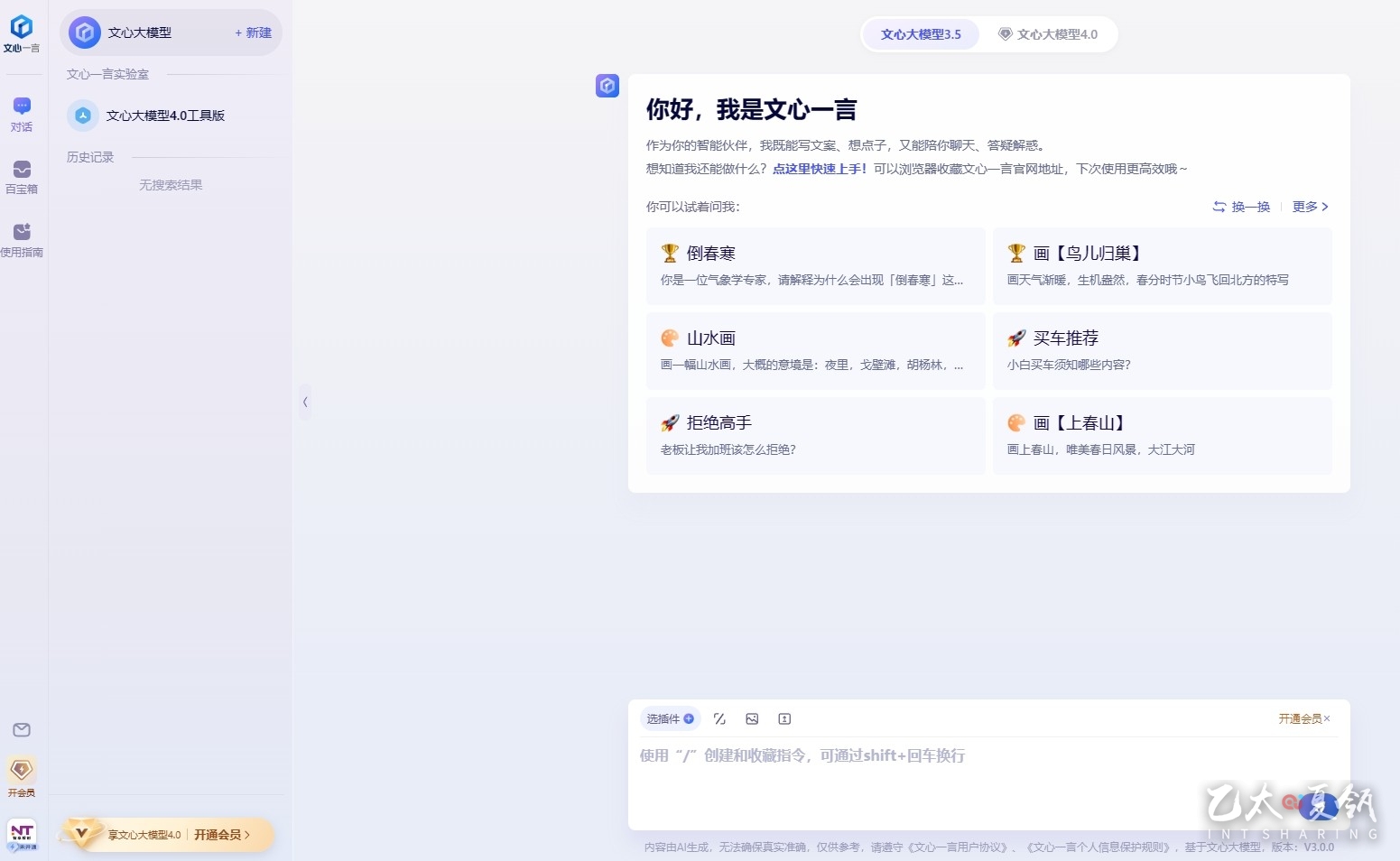1400x861 pixels.
Task: Click the 开通会员 link above input
Action: pyautogui.click(x=1300, y=718)
